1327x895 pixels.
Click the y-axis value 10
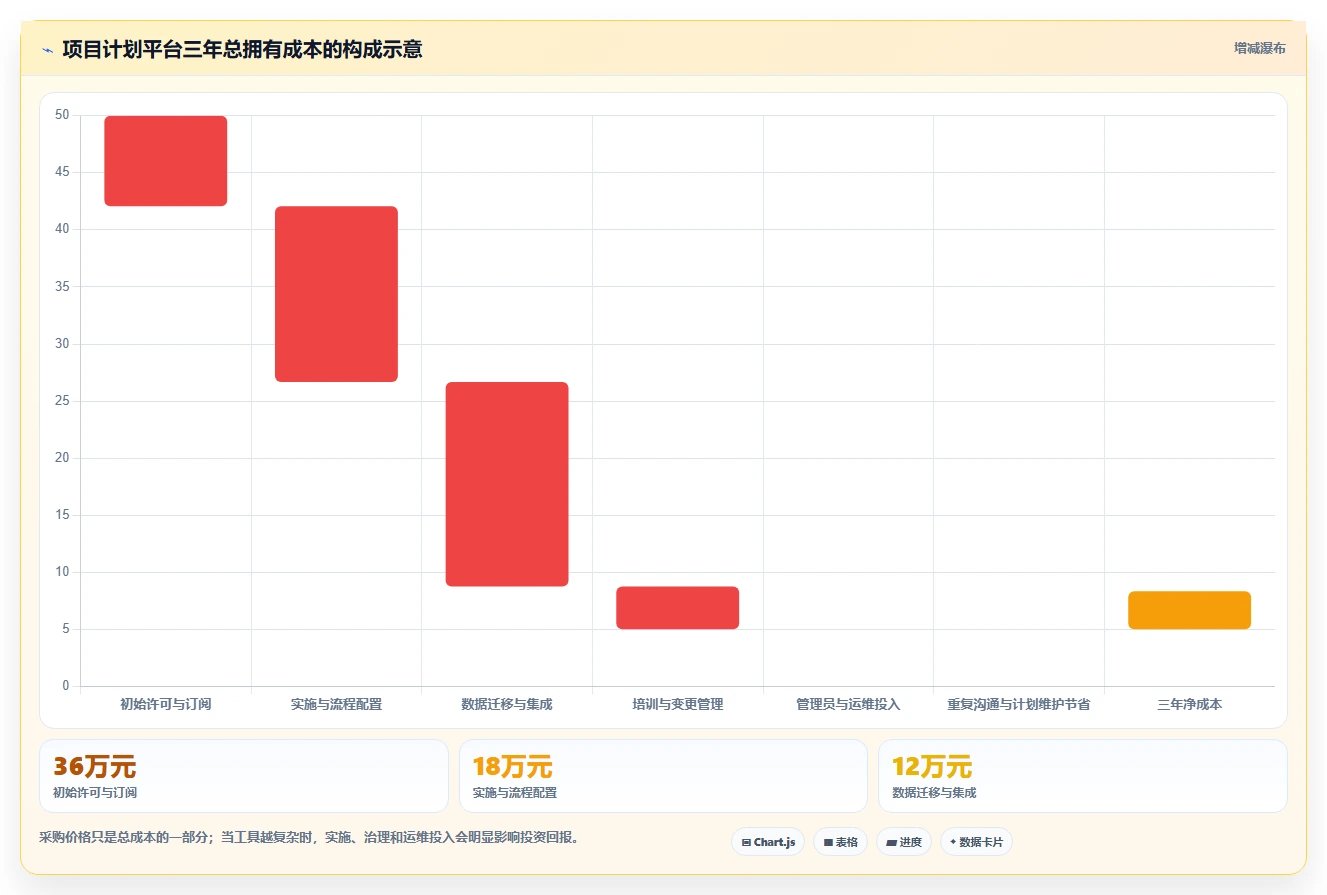(x=62, y=572)
